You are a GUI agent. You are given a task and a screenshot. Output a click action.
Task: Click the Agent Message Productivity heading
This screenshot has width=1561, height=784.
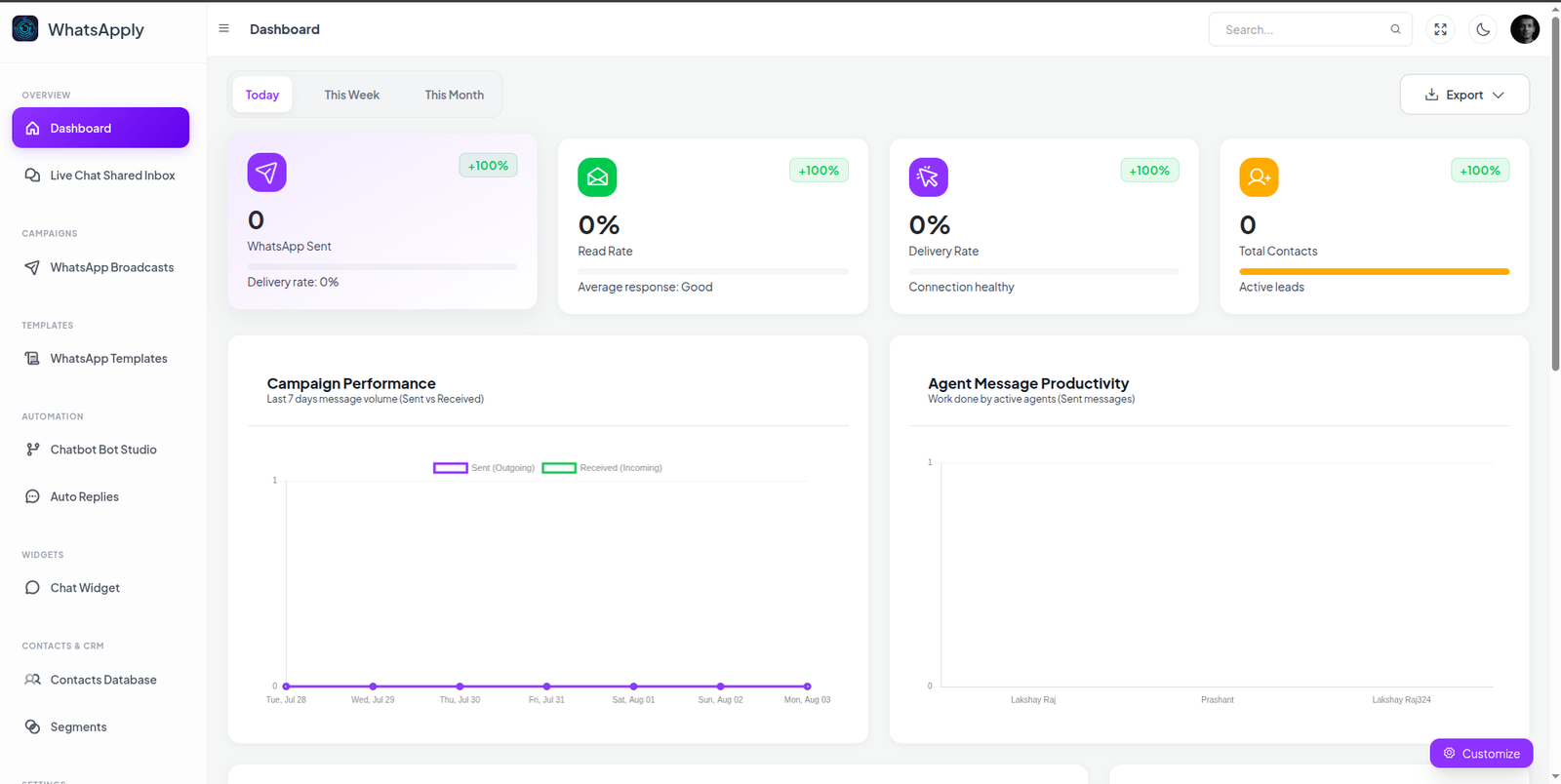click(x=1028, y=383)
